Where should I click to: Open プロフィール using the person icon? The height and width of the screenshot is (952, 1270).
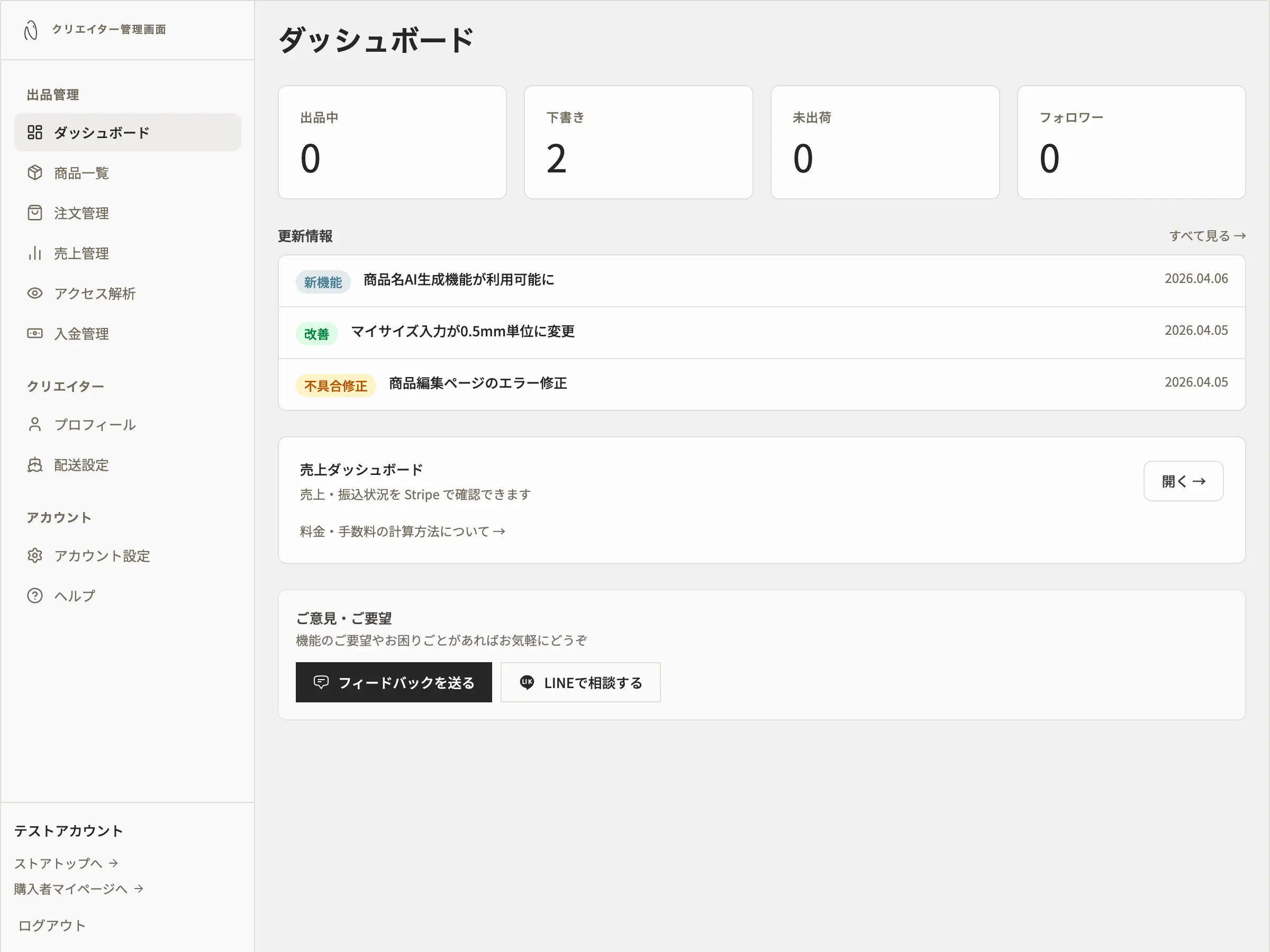[35, 424]
